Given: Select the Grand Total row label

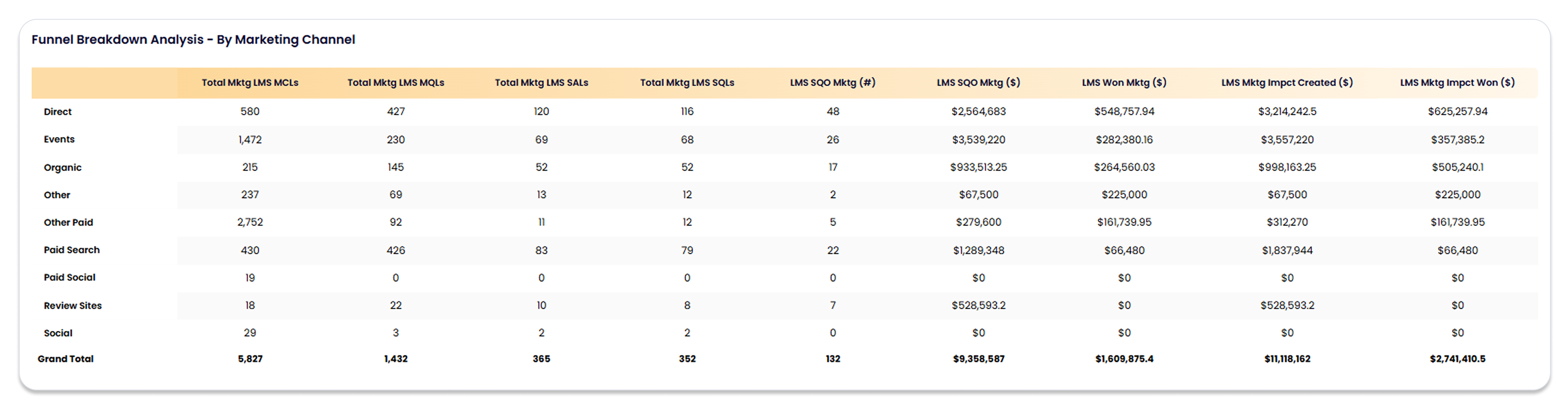Looking at the screenshot, I should pos(66,359).
